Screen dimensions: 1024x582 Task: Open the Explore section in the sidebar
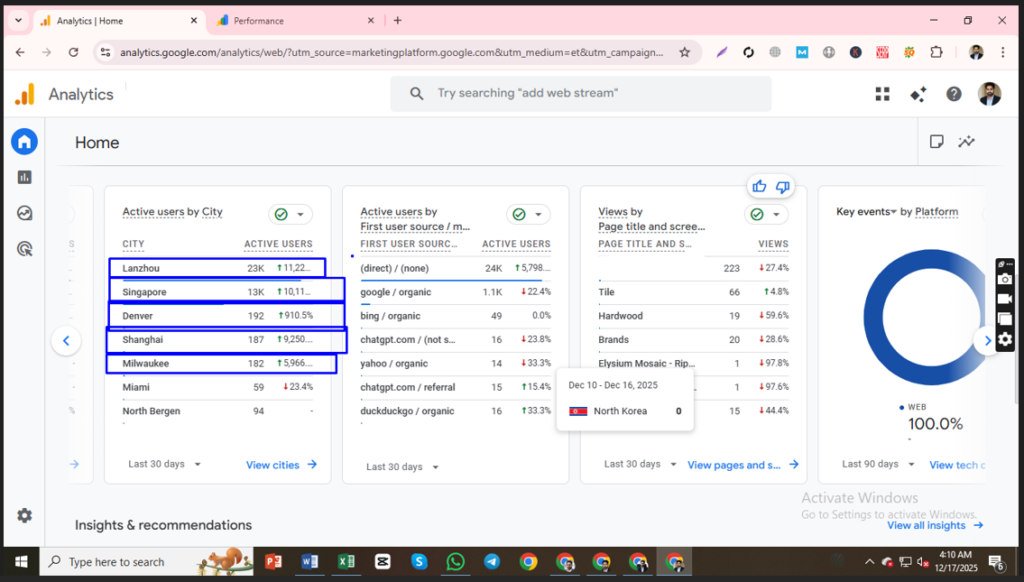(x=24, y=212)
